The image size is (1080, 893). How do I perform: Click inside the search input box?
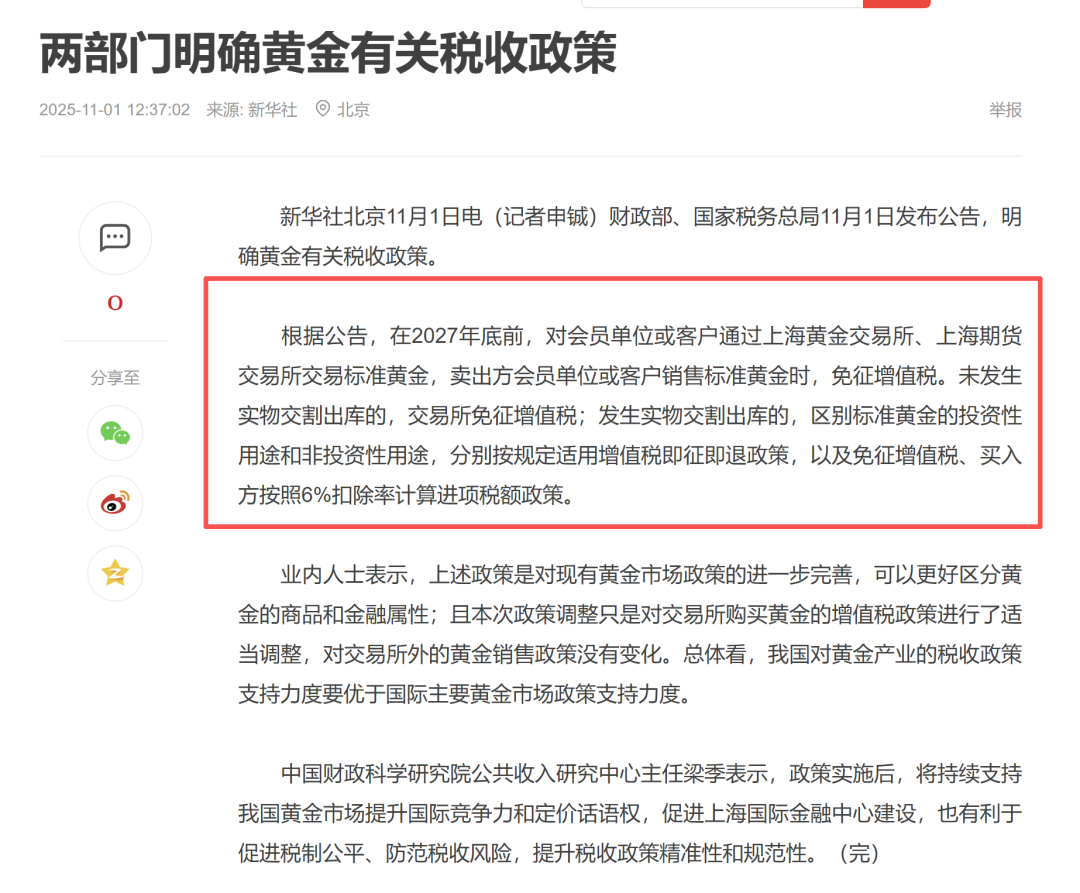pyautogui.click(x=720, y=2)
